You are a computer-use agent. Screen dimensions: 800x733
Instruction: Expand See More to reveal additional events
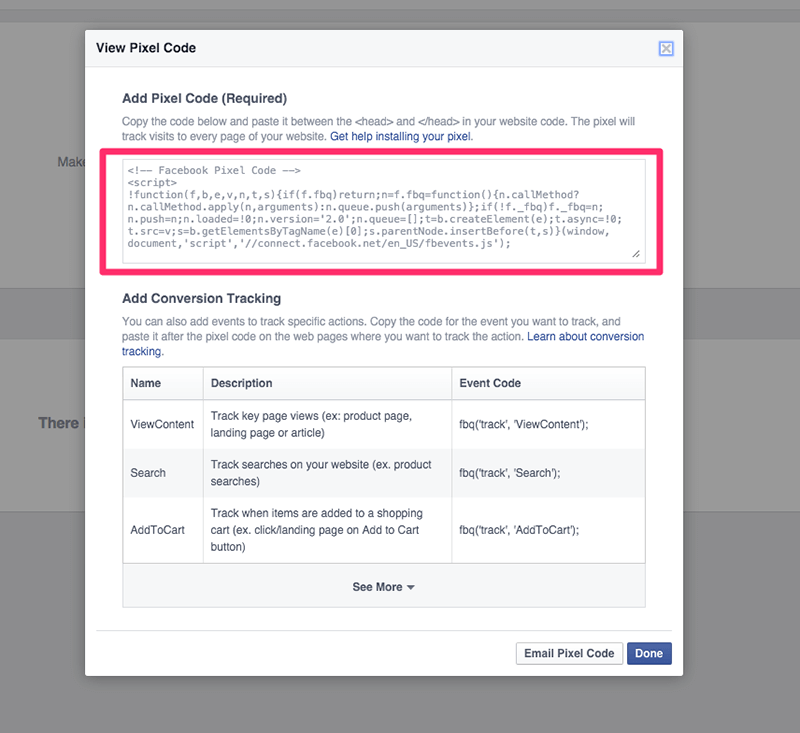[x=383, y=587]
